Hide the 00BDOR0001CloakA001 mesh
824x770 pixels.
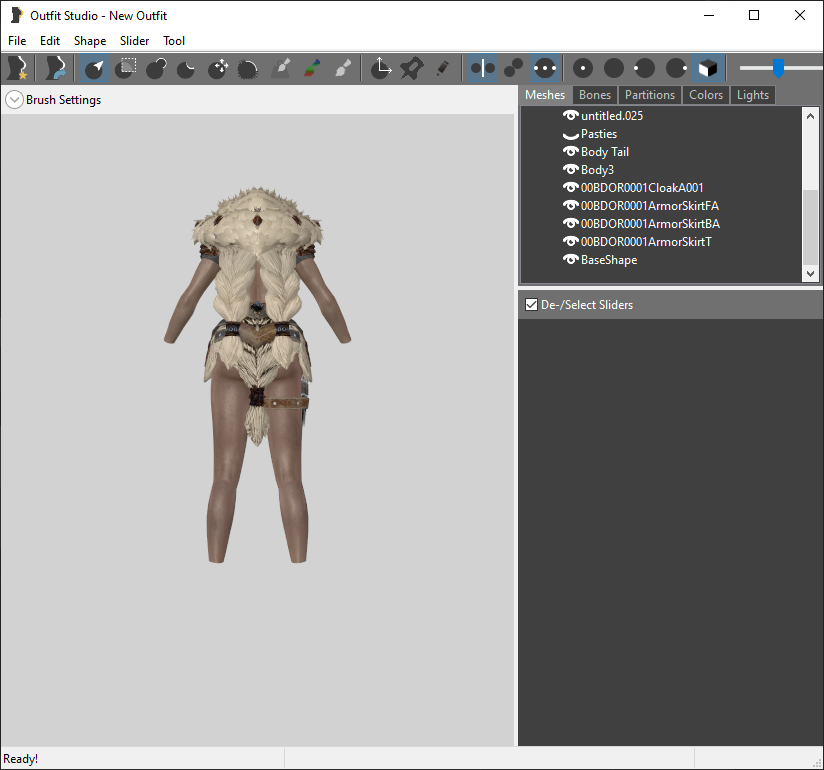(570, 187)
